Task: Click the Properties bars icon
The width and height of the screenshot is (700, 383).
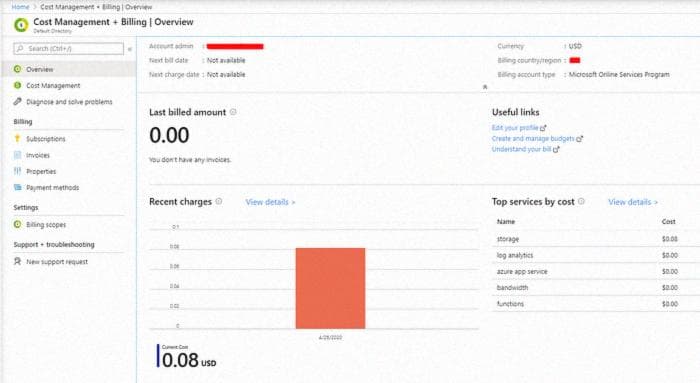Action: 17,171
